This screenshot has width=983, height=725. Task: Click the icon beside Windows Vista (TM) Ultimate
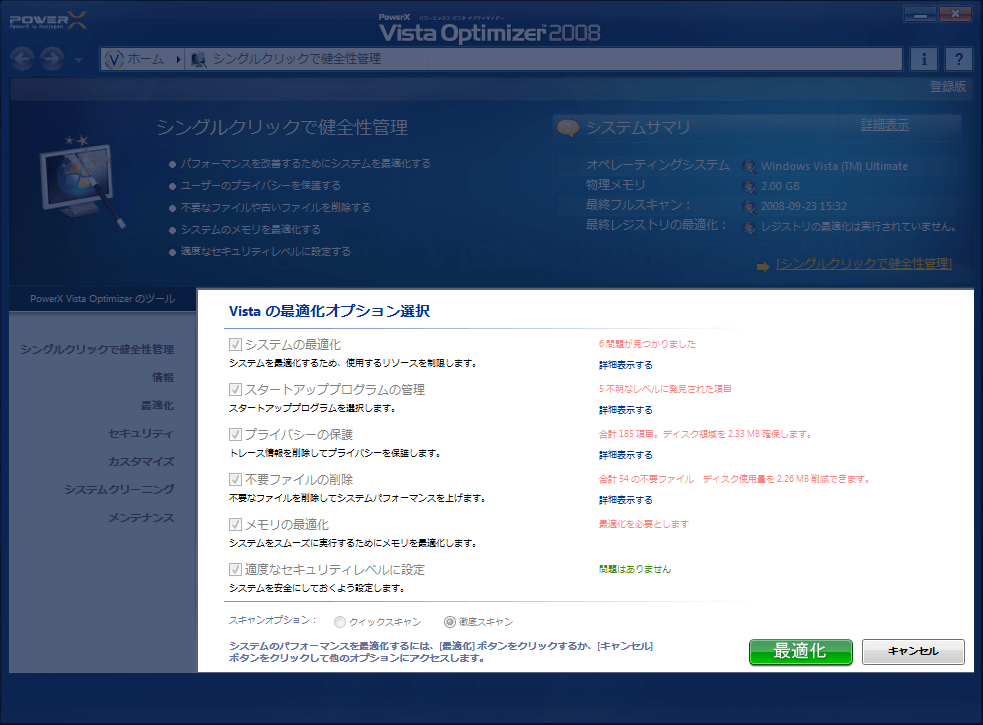click(749, 166)
